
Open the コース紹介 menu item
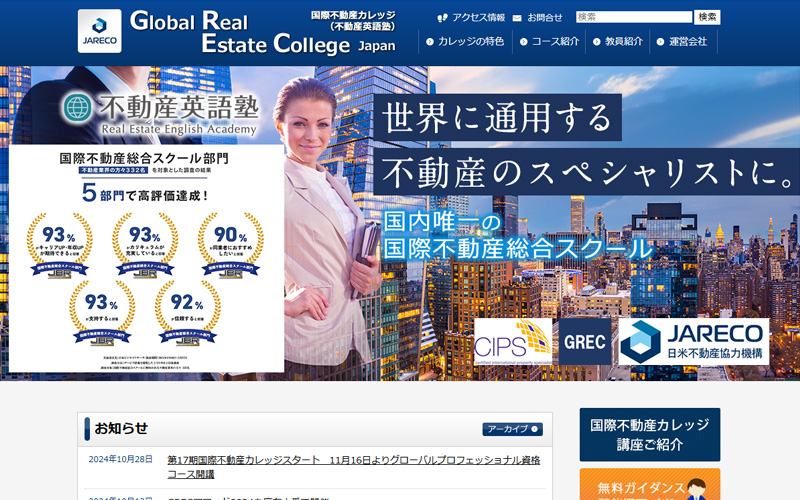(555, 41)
